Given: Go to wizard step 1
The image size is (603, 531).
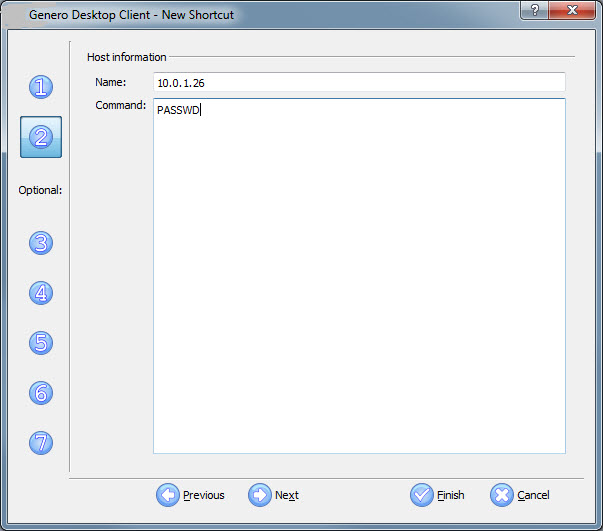Looking at the screenshot, I should click(x=41, y=87).
